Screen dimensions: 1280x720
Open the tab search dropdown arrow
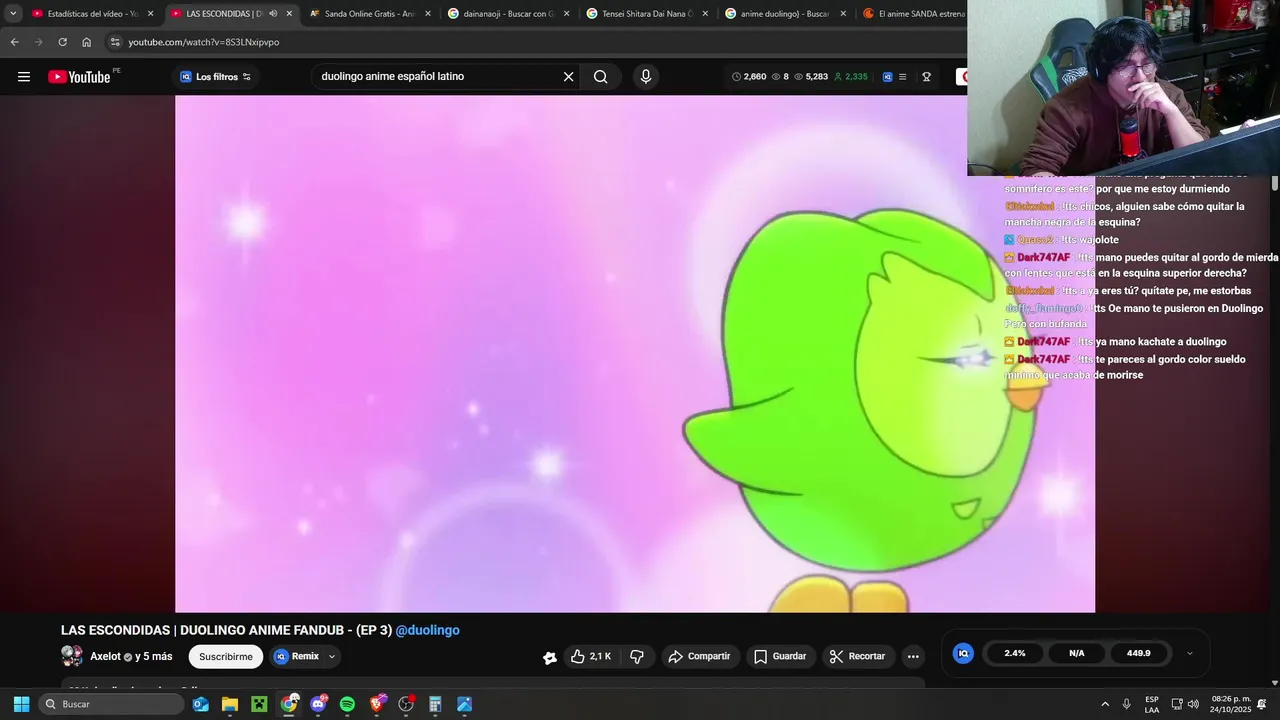(13, 14)
